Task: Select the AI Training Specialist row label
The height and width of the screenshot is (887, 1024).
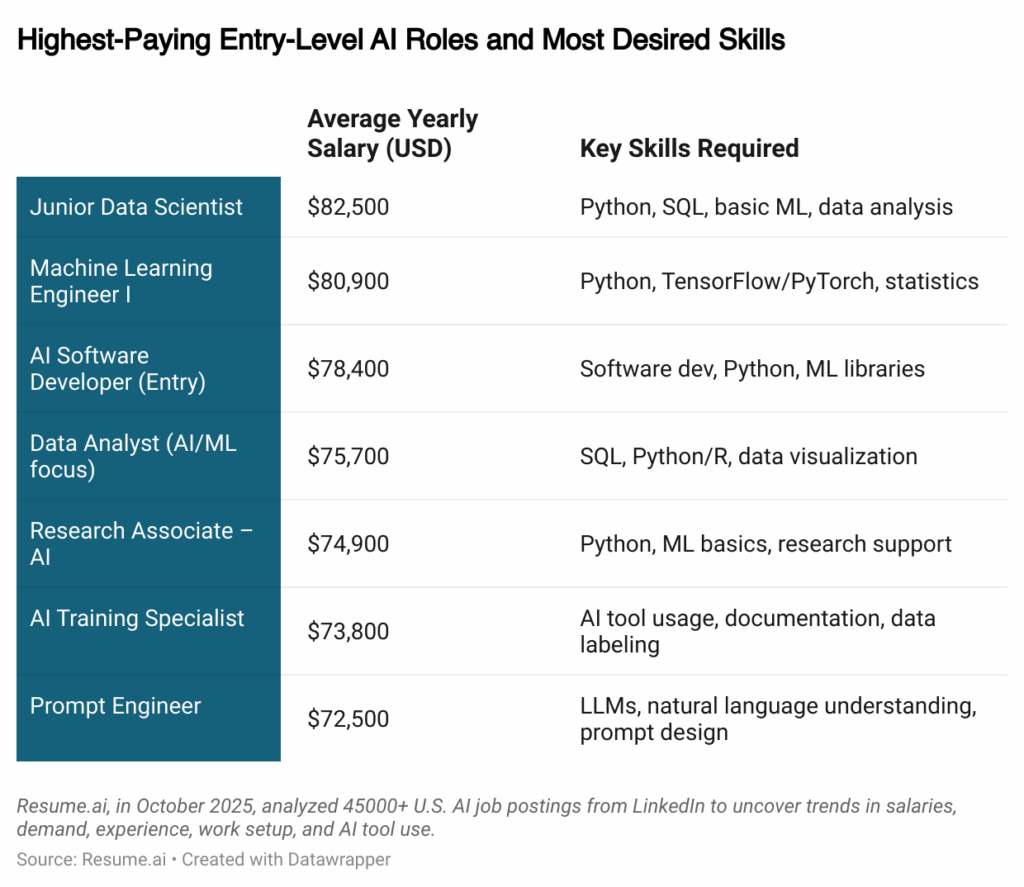Action: click(137, 618)
